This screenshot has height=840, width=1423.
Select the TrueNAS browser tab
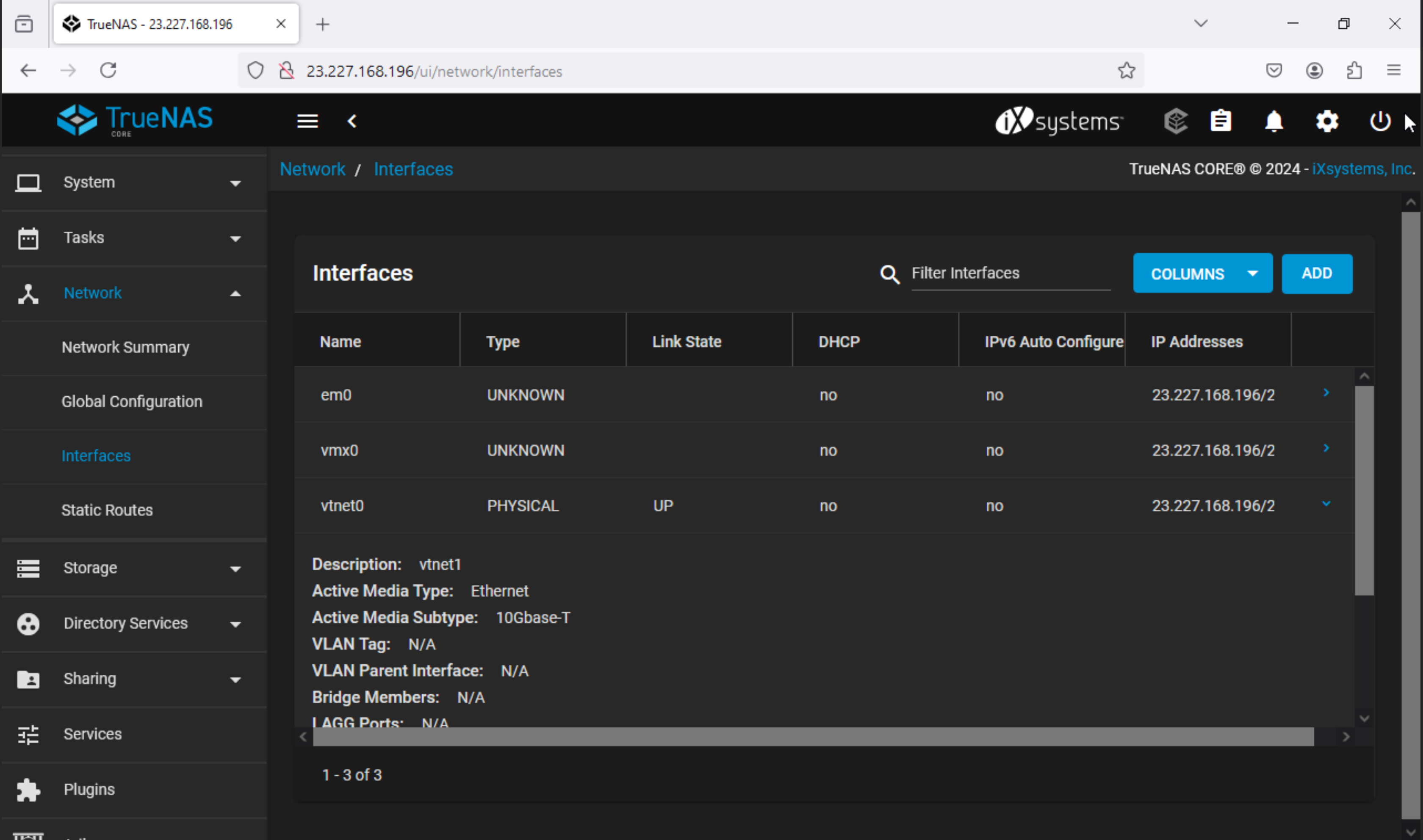176,24
